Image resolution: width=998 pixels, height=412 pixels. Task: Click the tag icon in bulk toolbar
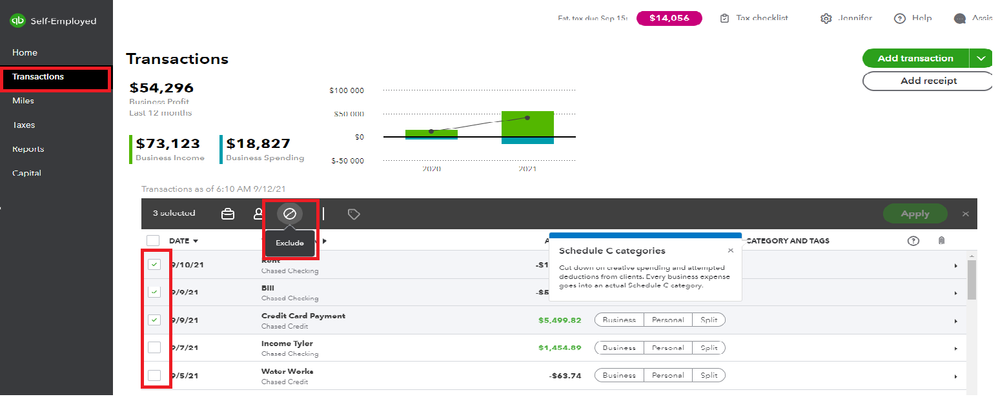coord(354,215)
